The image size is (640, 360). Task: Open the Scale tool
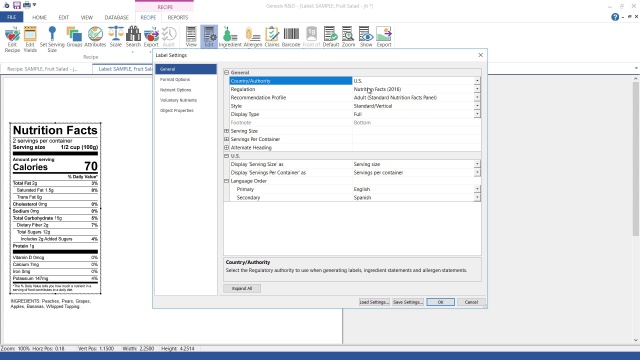[116, 37]
